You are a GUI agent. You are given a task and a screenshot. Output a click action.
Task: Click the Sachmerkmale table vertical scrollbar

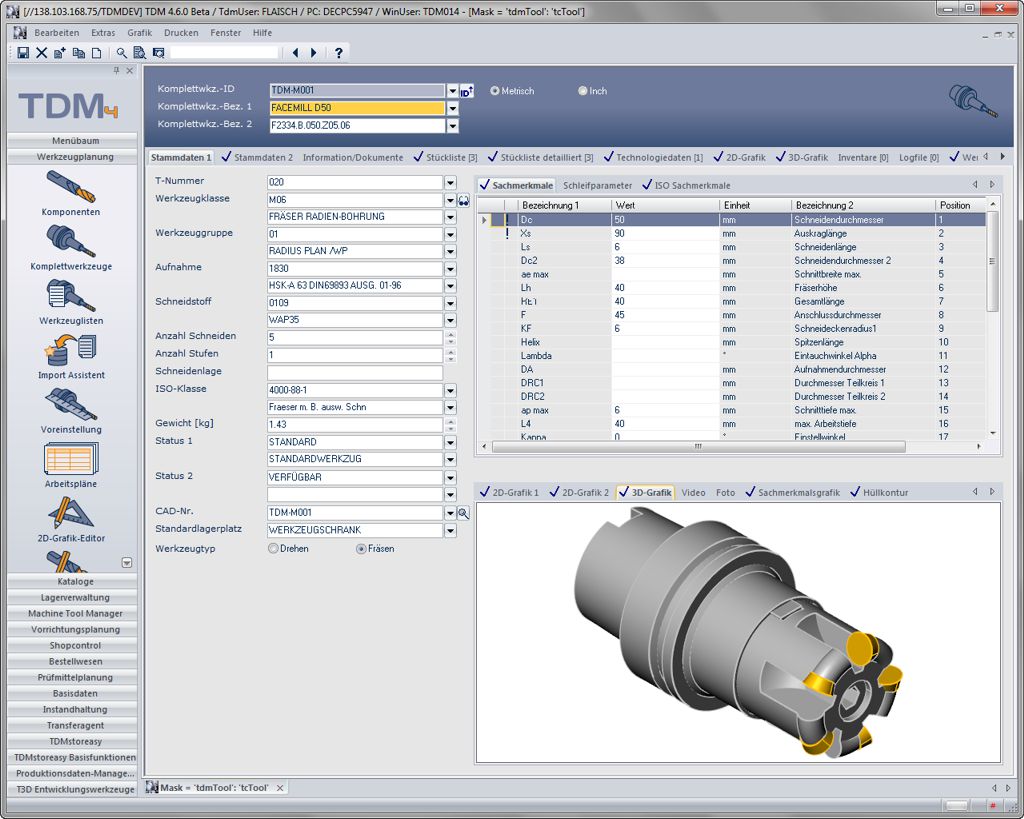pos(992,261)
